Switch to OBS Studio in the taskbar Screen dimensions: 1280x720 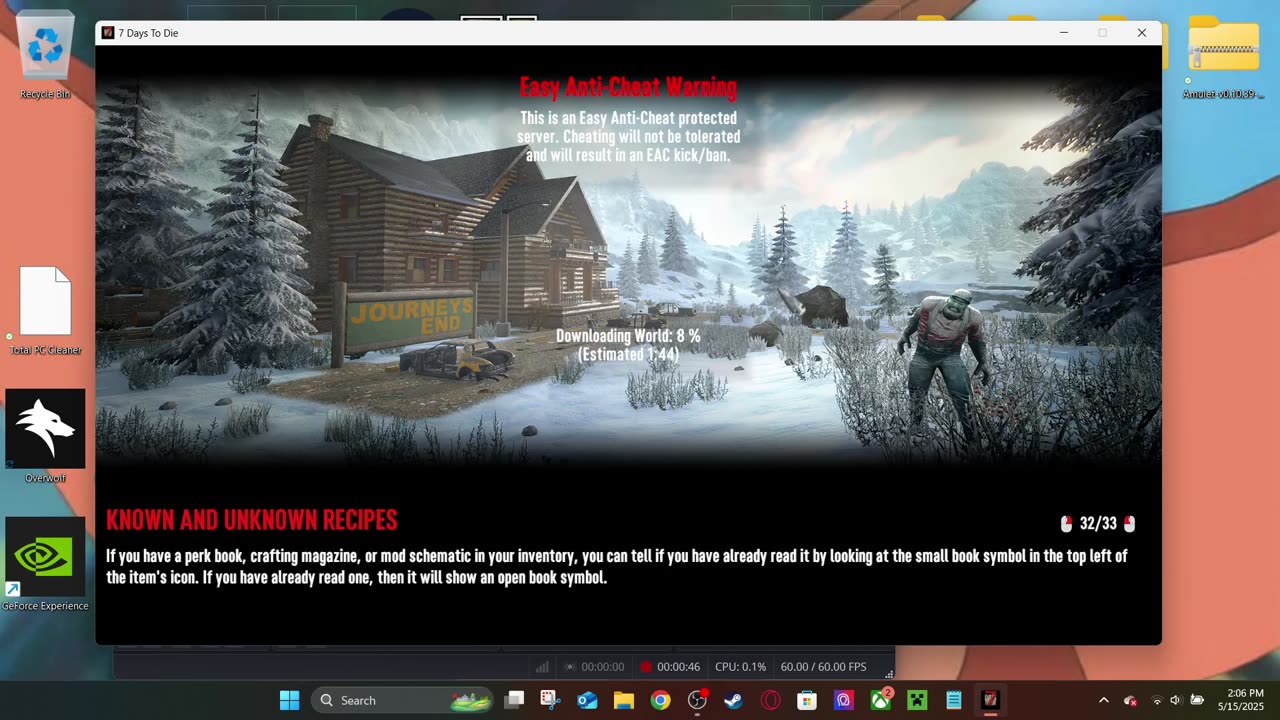[x=697, y=700]
